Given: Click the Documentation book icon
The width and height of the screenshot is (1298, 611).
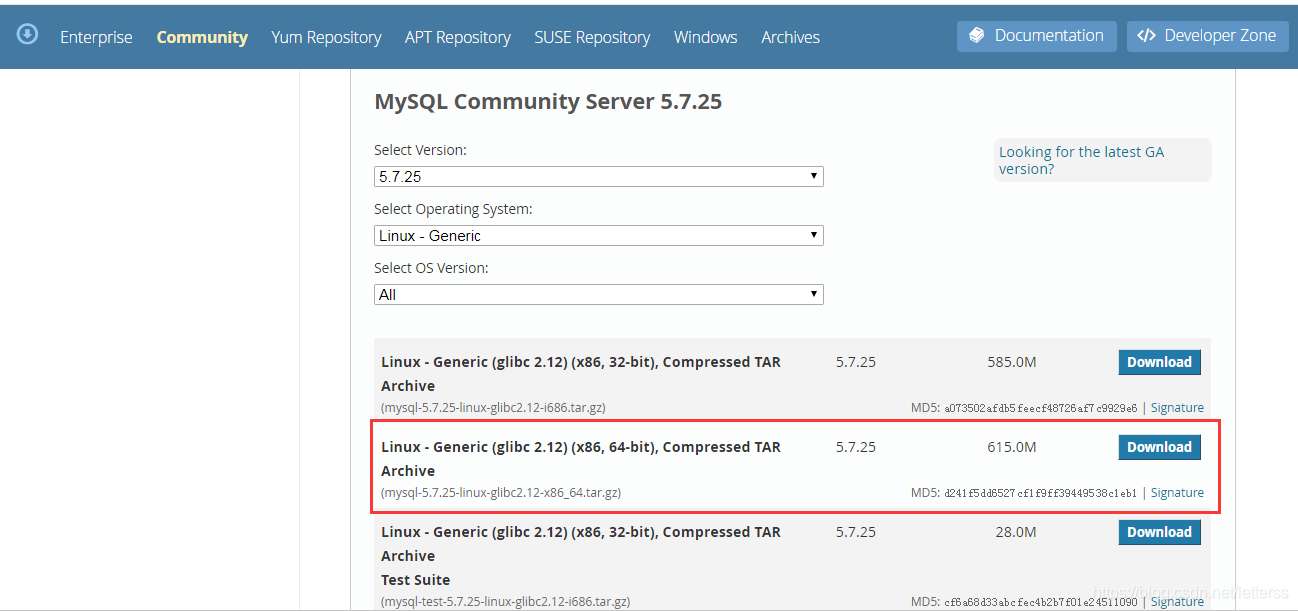Looking at the screenshot, I should click(x=977, y=36).
